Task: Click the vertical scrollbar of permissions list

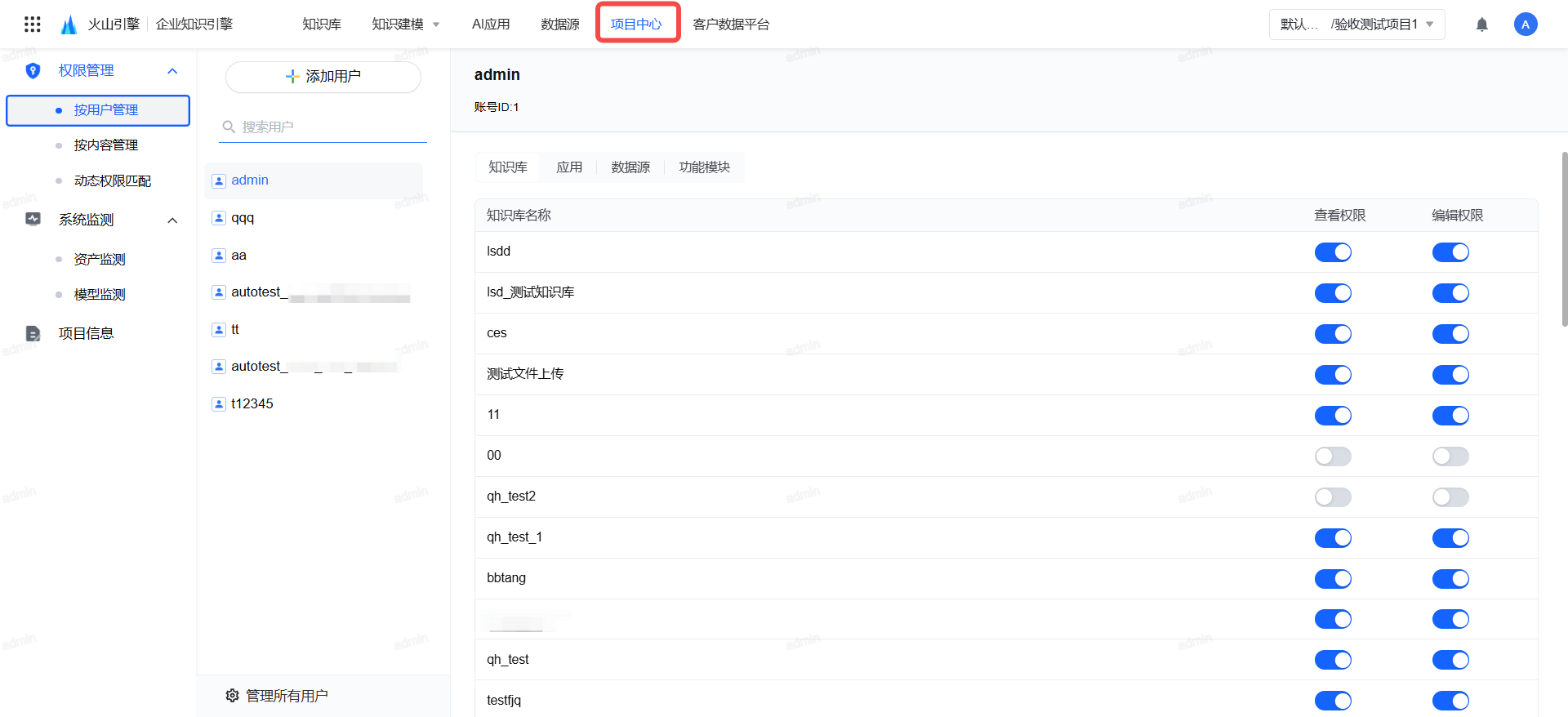Action: (1565, 238)
